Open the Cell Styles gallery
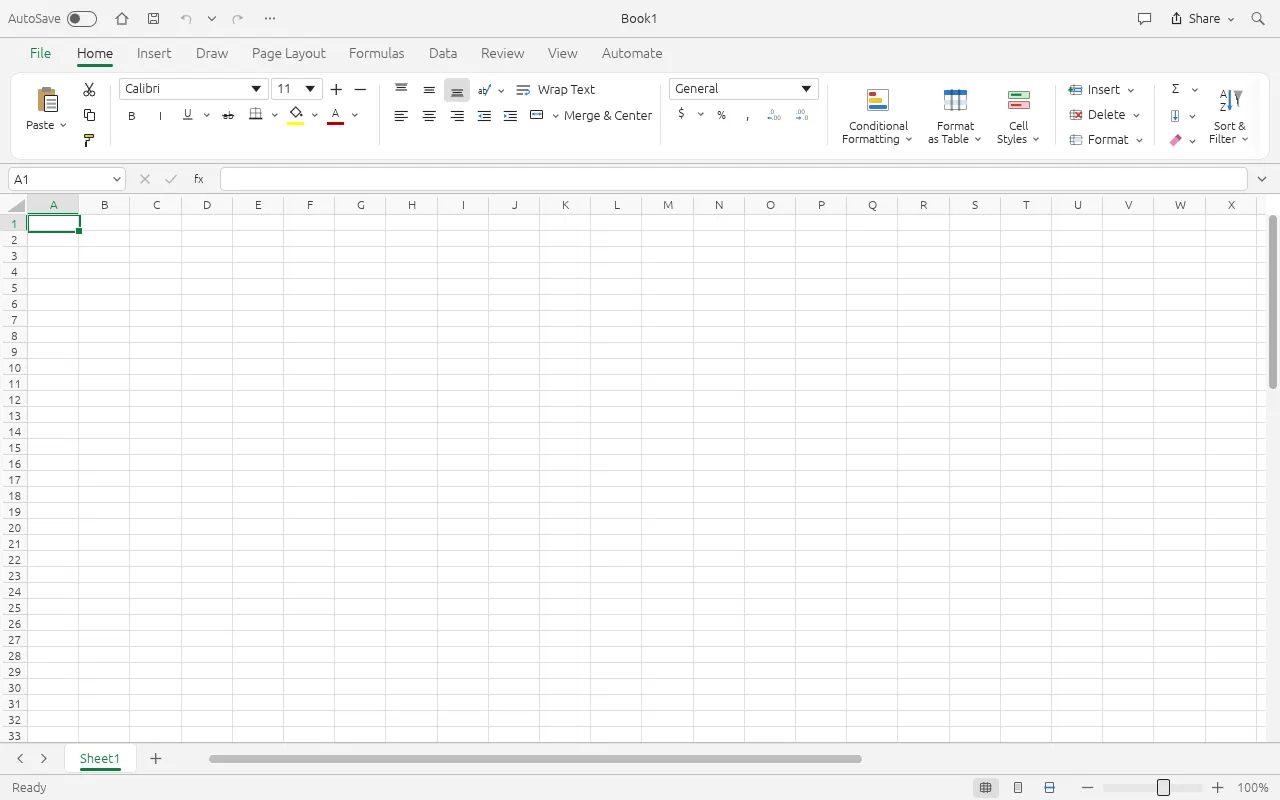The width and height of the screenshot is (1280, 800). coord(1019,117)
